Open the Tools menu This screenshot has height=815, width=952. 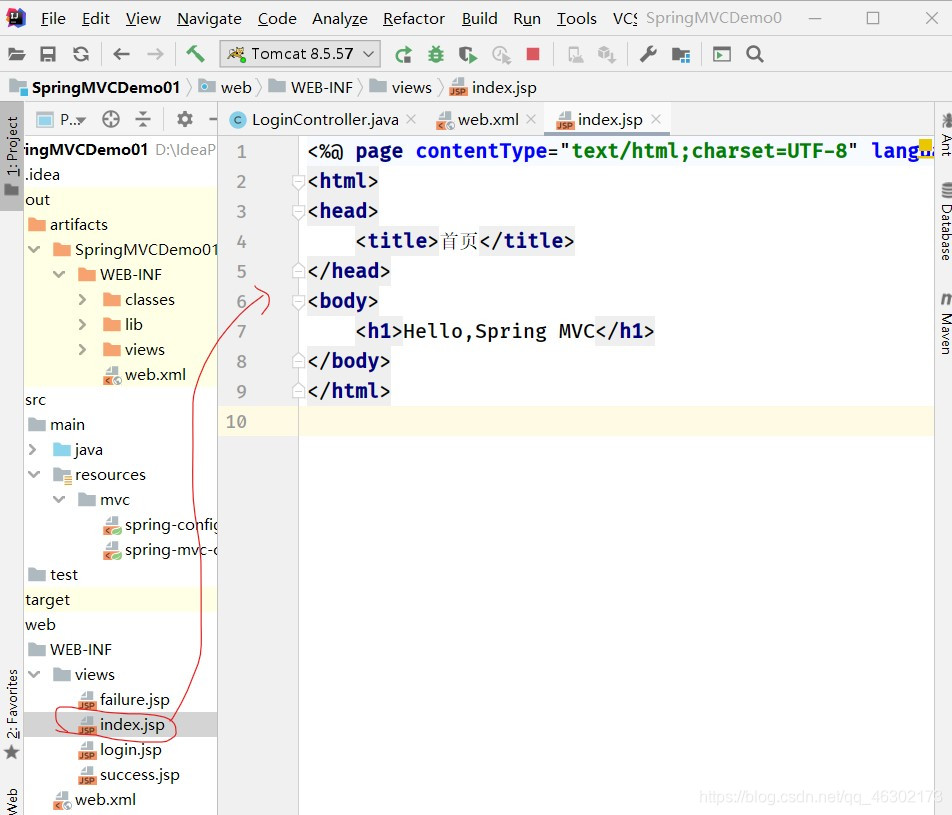577,19
